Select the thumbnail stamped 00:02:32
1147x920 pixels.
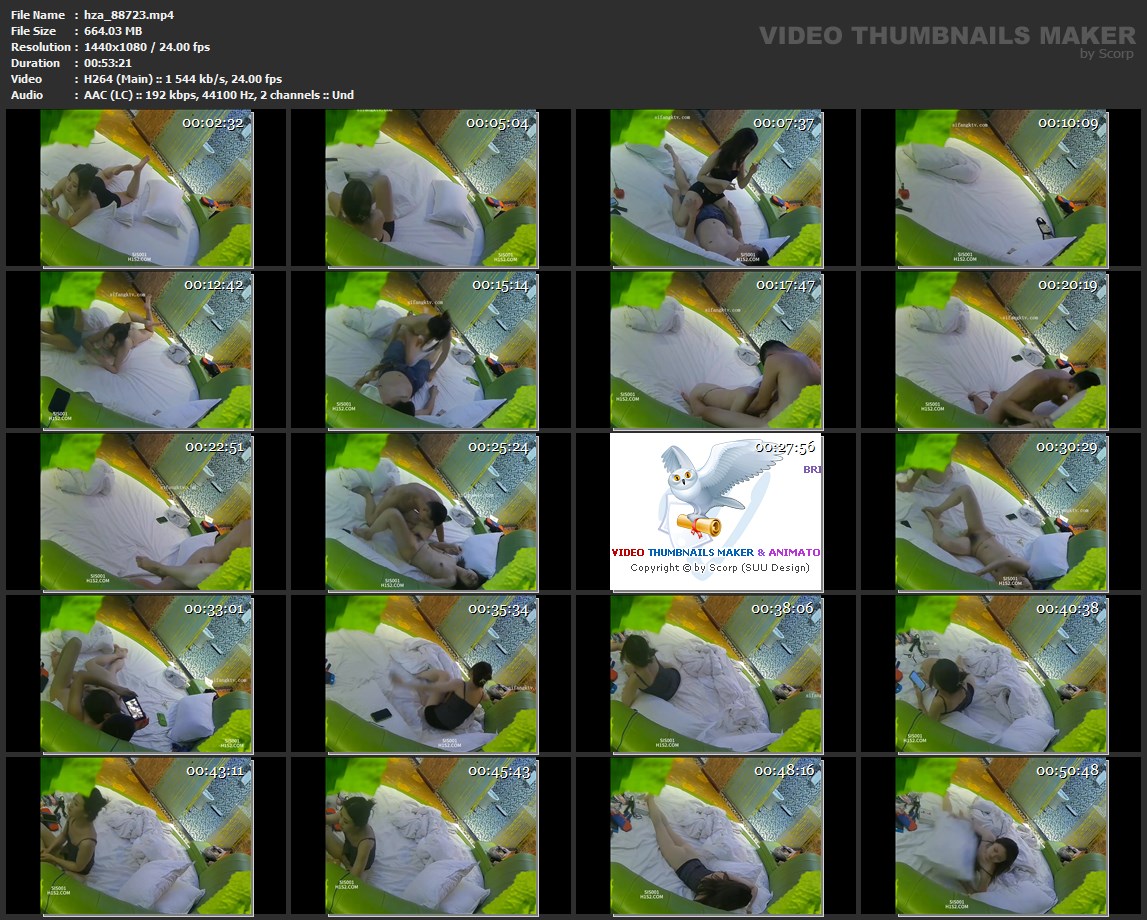146,188
